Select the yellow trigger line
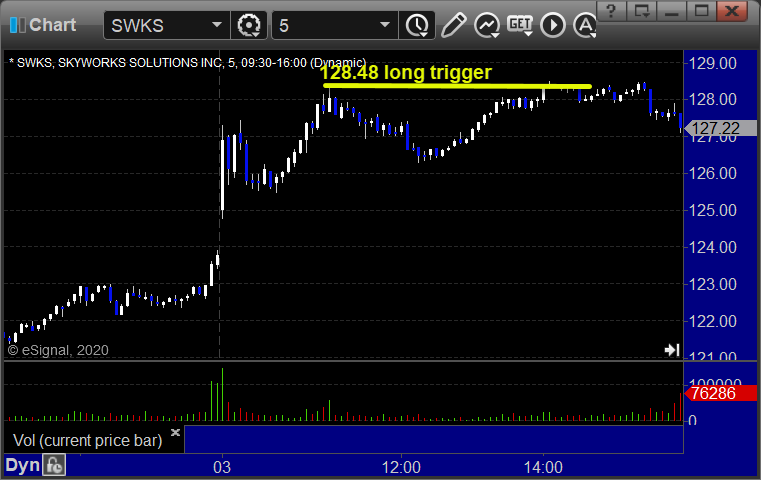Image resolution: width=761 pixels, height=480 pixels. click(457, 86)
